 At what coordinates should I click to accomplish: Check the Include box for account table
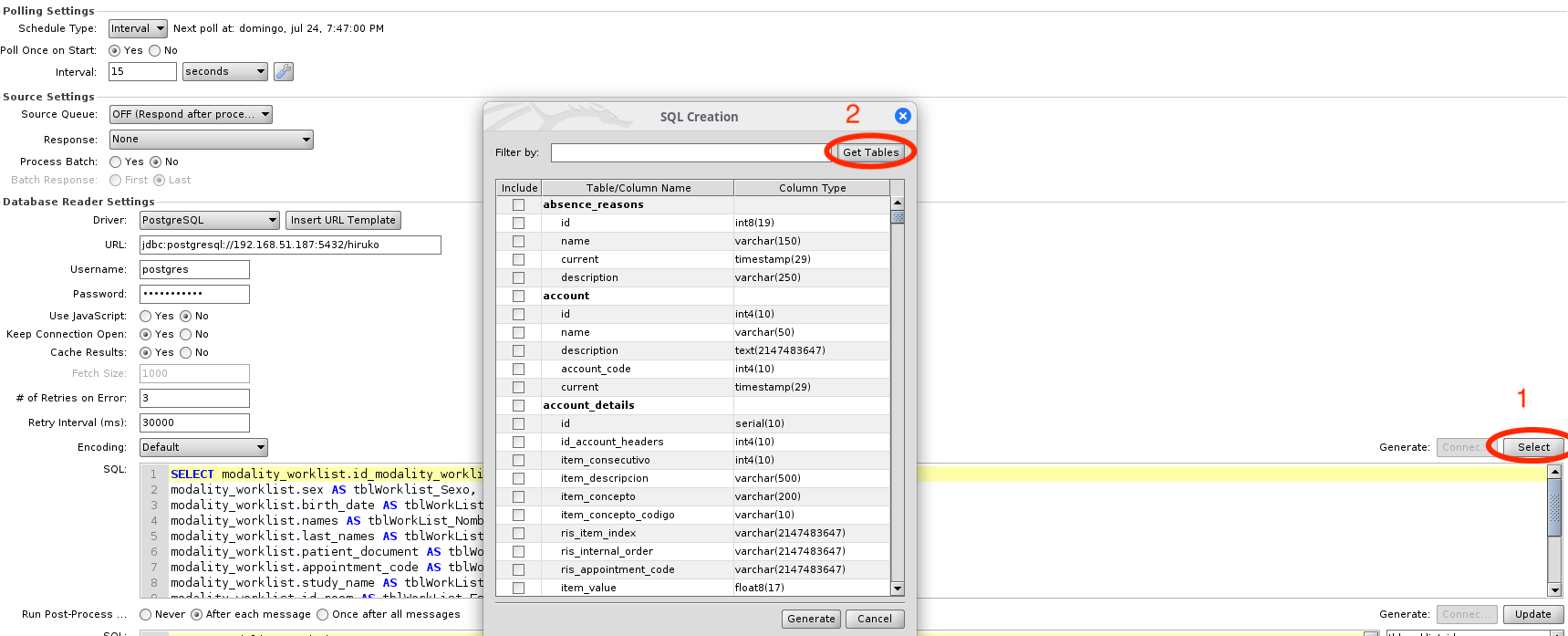coord(518,297)
